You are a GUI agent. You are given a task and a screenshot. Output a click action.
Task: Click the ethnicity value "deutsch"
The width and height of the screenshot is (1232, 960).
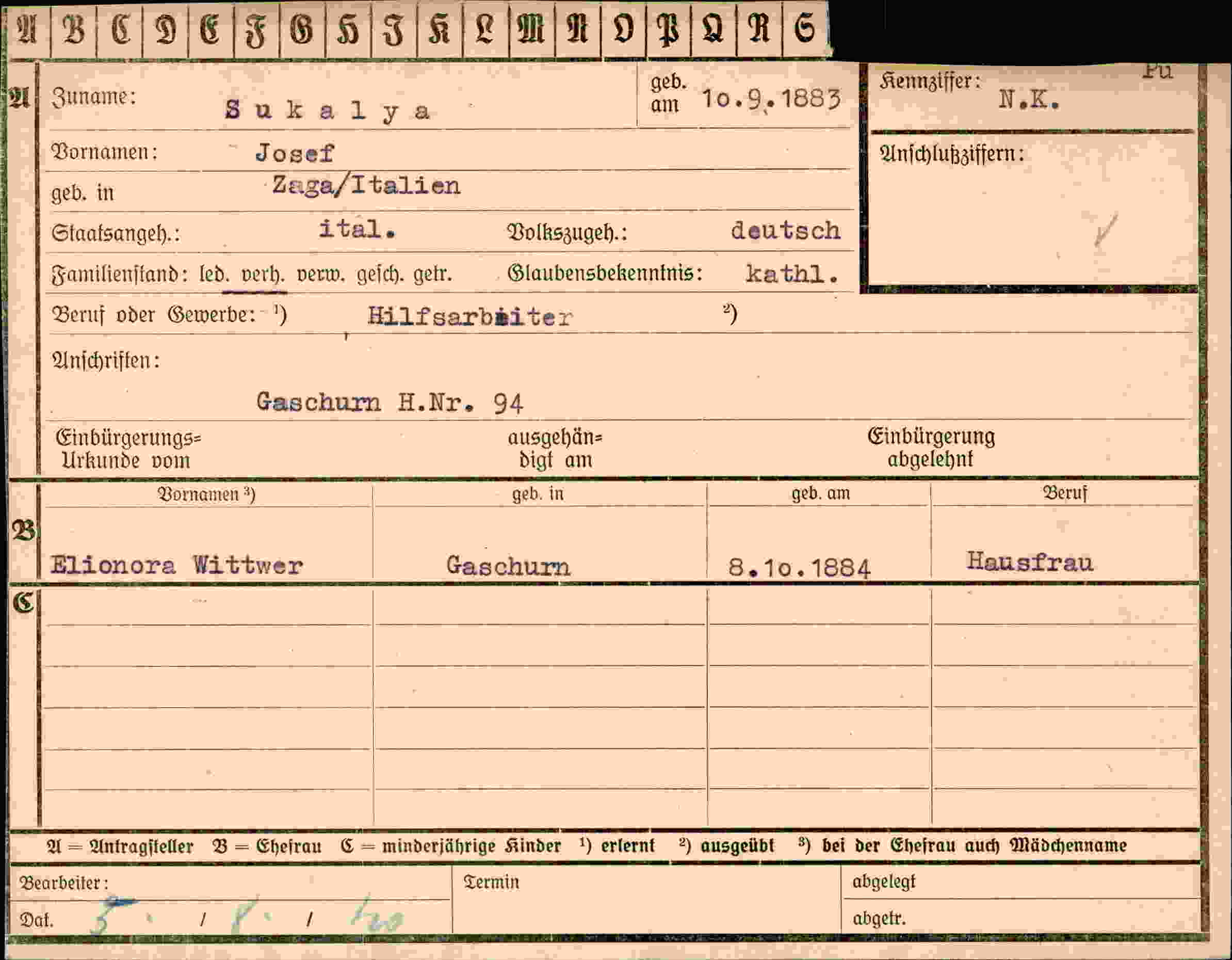(x=785, y=231)
